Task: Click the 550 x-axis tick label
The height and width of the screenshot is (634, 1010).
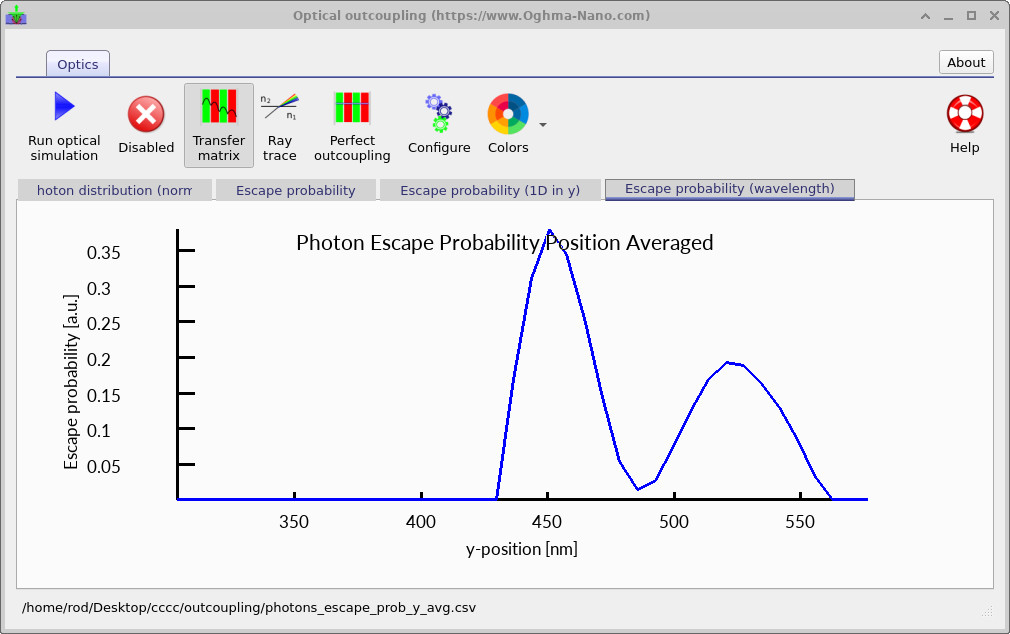Action: click(800, 522)
